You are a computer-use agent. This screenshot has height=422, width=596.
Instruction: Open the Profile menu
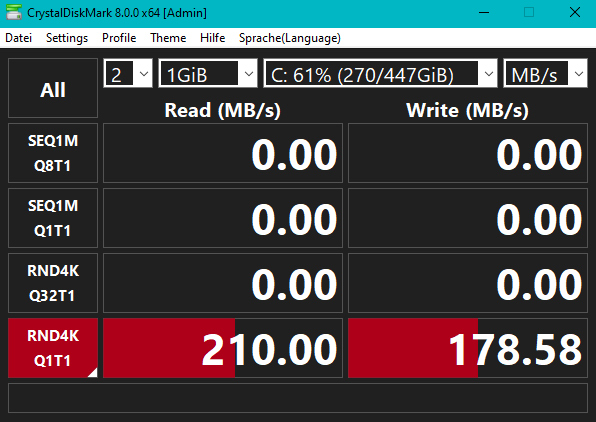pos(119,38)
